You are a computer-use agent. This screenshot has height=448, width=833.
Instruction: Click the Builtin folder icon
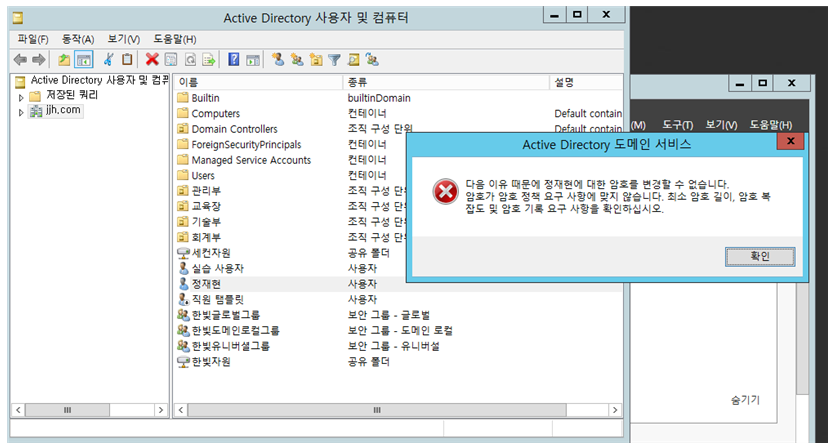pyautogui.click(x=183, y=98)
